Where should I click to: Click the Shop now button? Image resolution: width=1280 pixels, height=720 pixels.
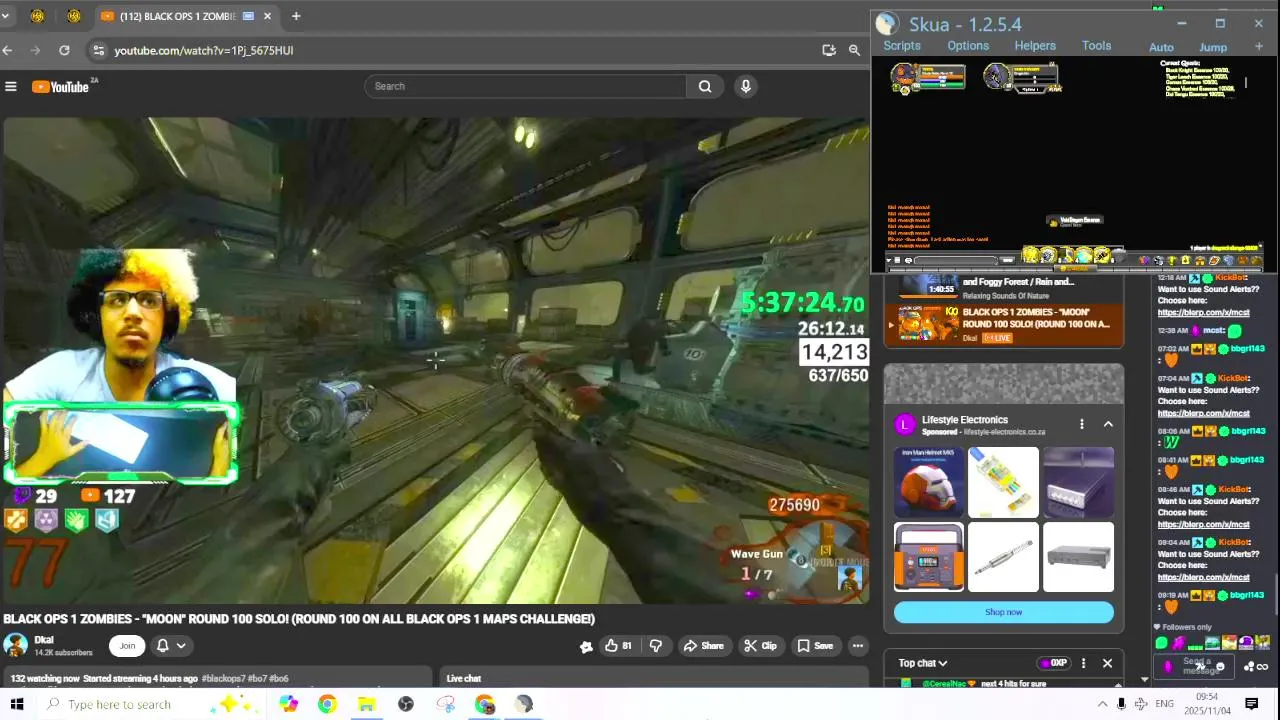coord(1003,612)
